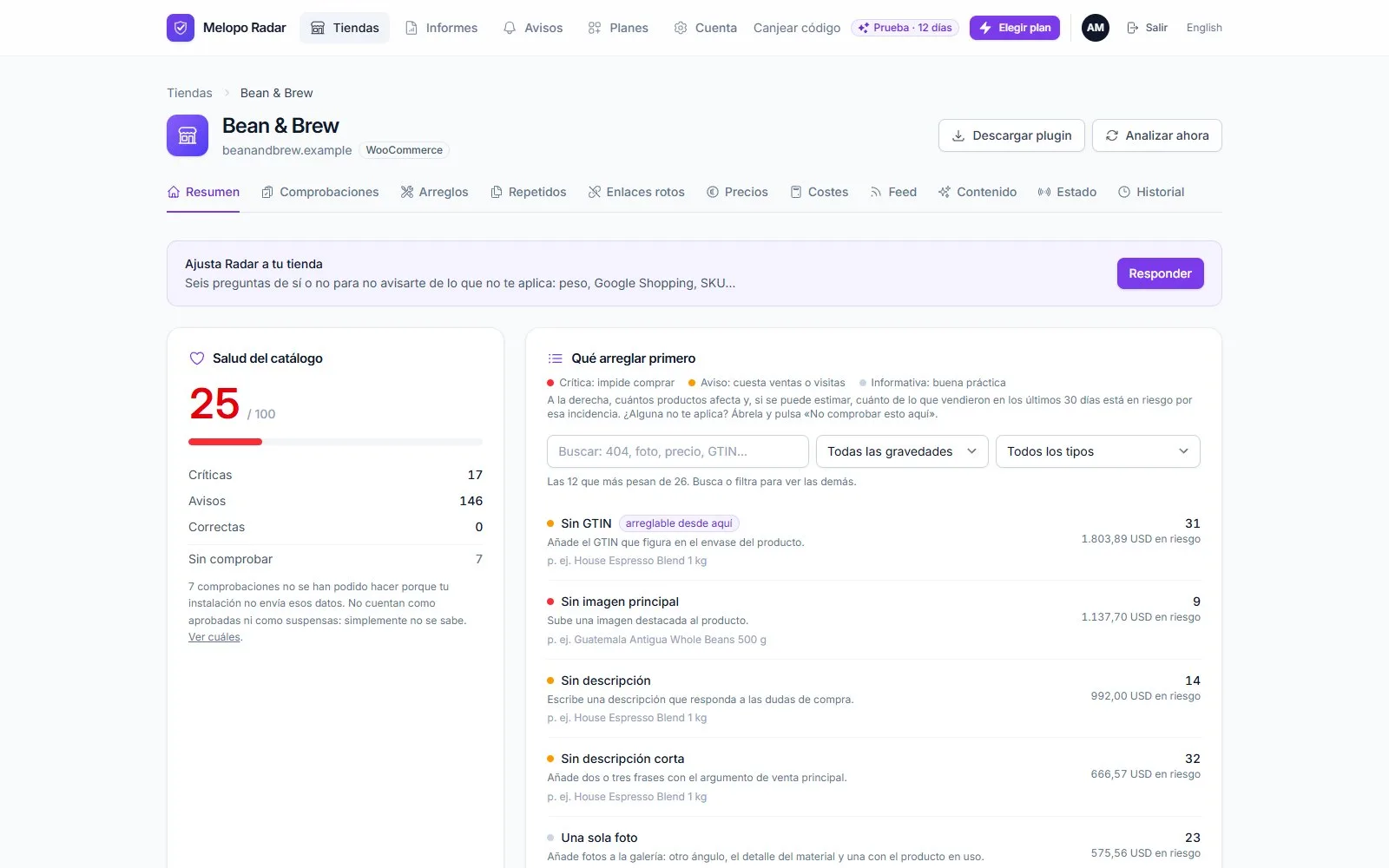Image resolution: width=1389 pixels, height=868 pixels.
Task: Open the Historial tab
Action: click(1151, 192)
